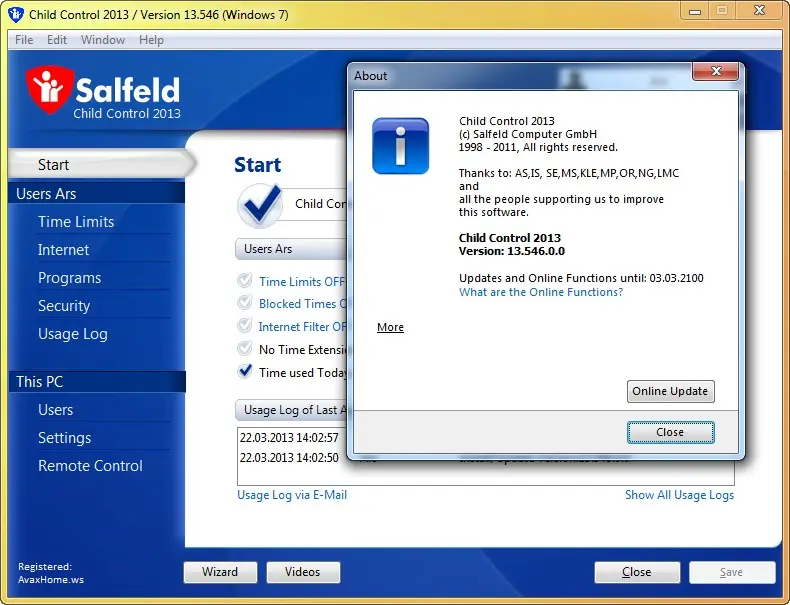The height and width of the screenshot is (605, 790).
Task: Click the More link in About dialog
Action: click(x=390, y=327)
